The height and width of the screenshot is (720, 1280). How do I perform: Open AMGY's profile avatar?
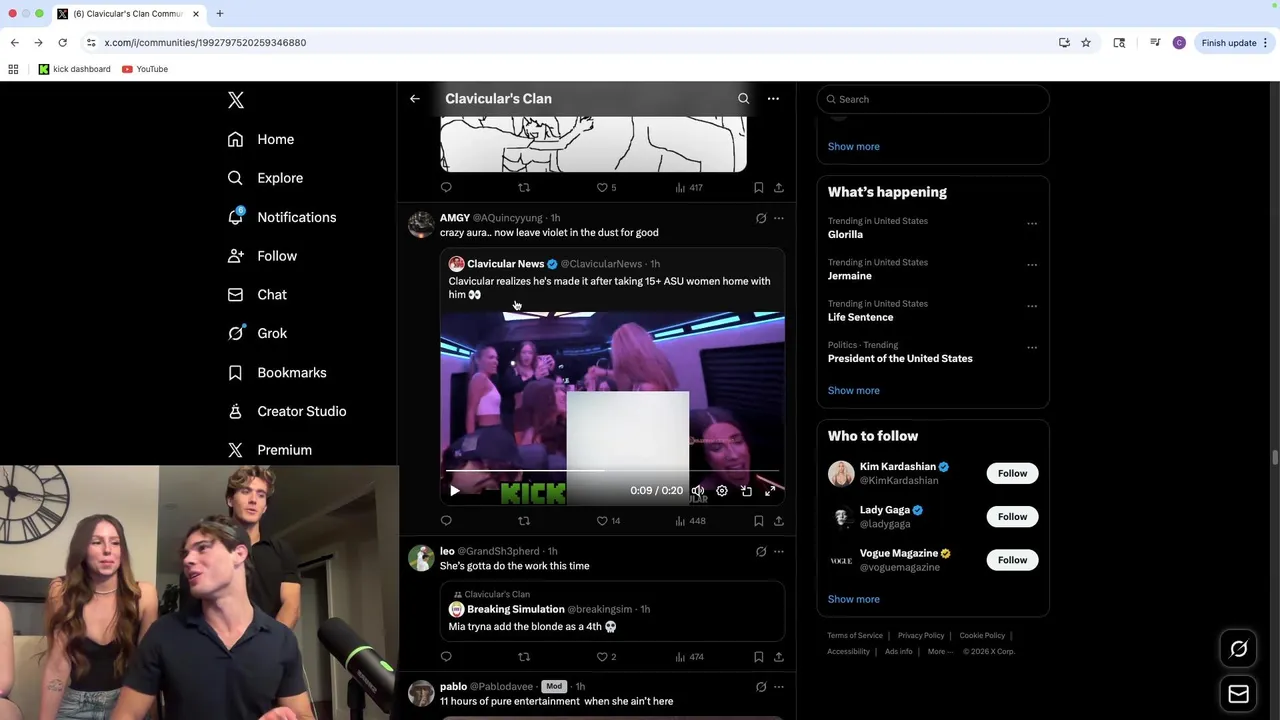[421, 224]
